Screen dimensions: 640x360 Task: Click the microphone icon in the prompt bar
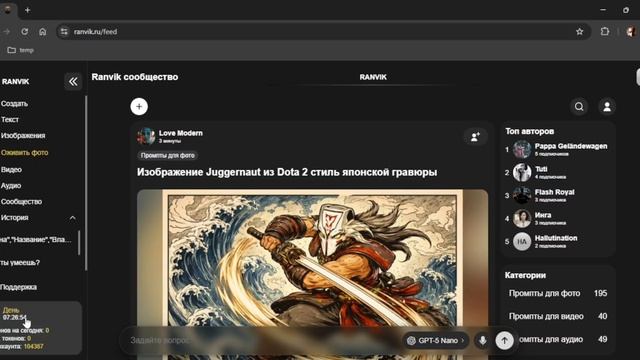click(x=482, y=340)
